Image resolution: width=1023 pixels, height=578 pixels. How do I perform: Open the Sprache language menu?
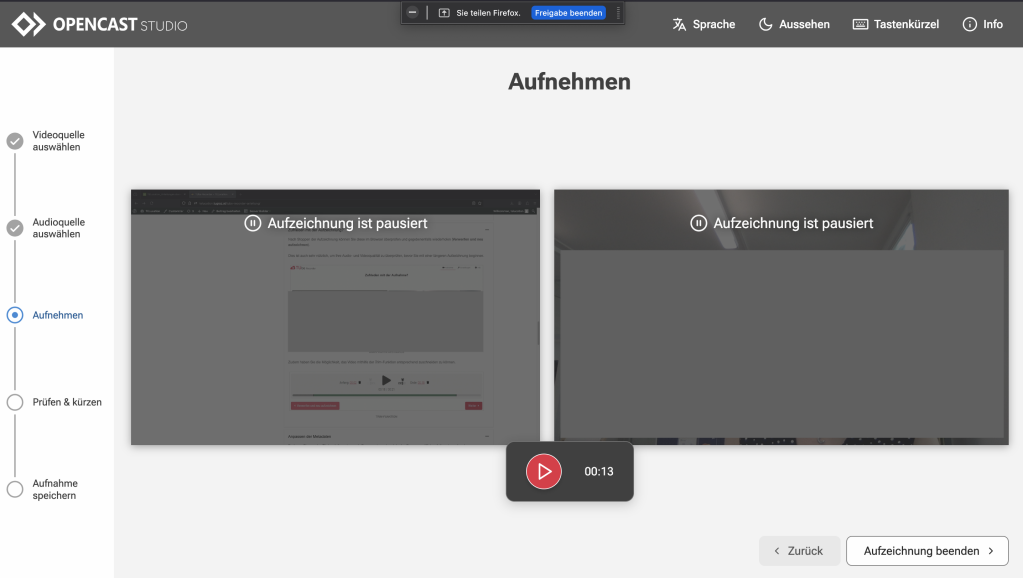703,24
